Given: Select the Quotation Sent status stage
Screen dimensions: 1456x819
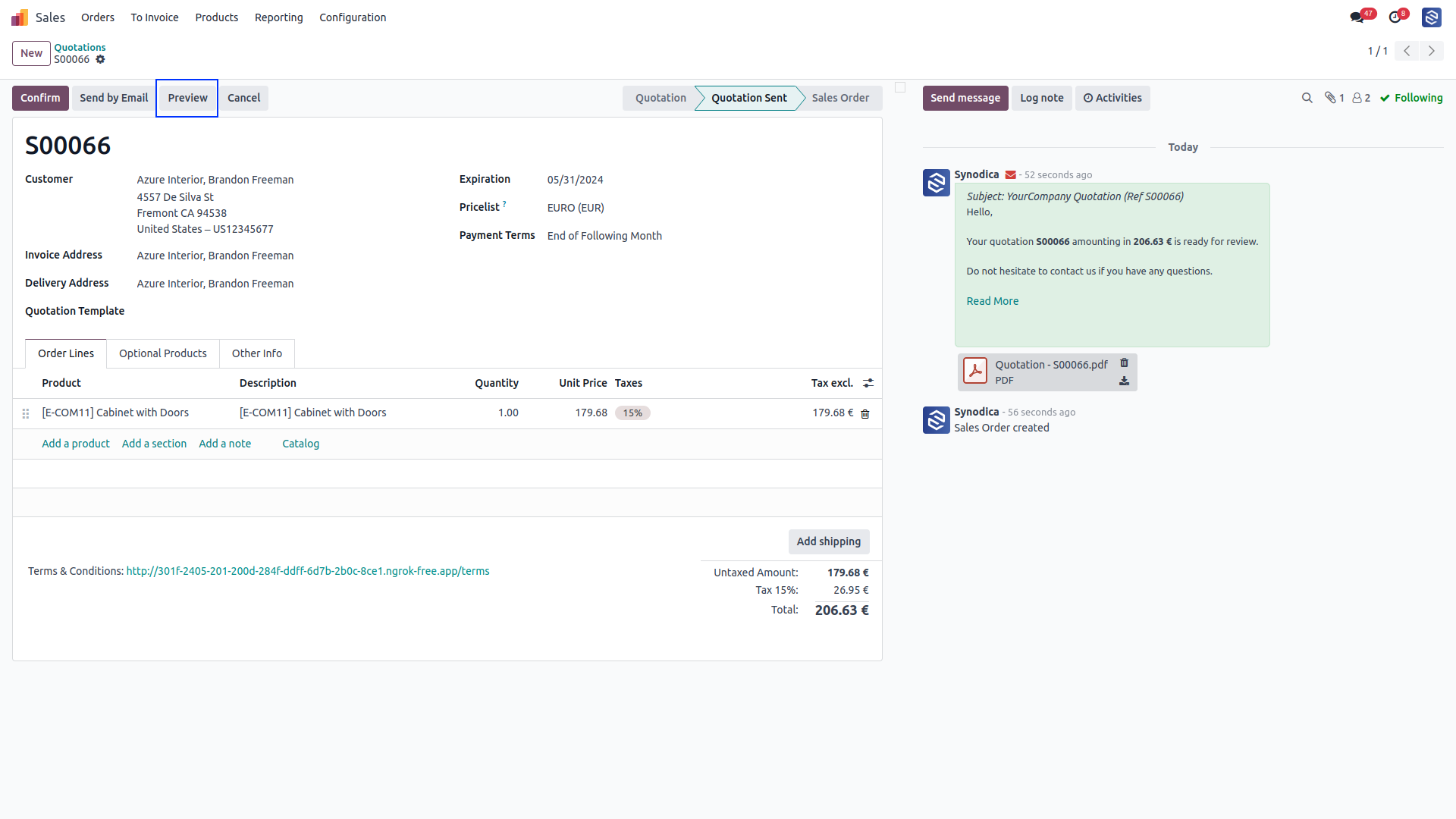Looking at the screenshot, I should click(749, 98).
